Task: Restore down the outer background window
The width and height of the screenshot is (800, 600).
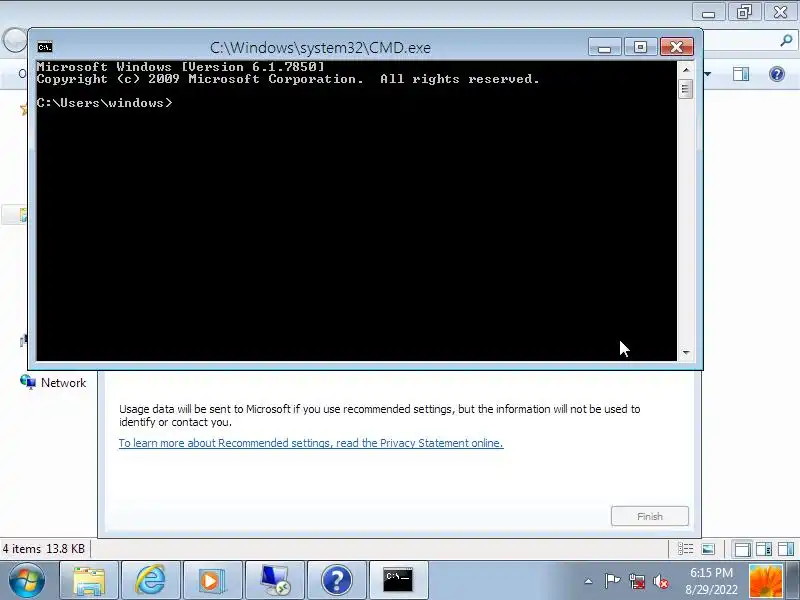Action: (744, 12)
